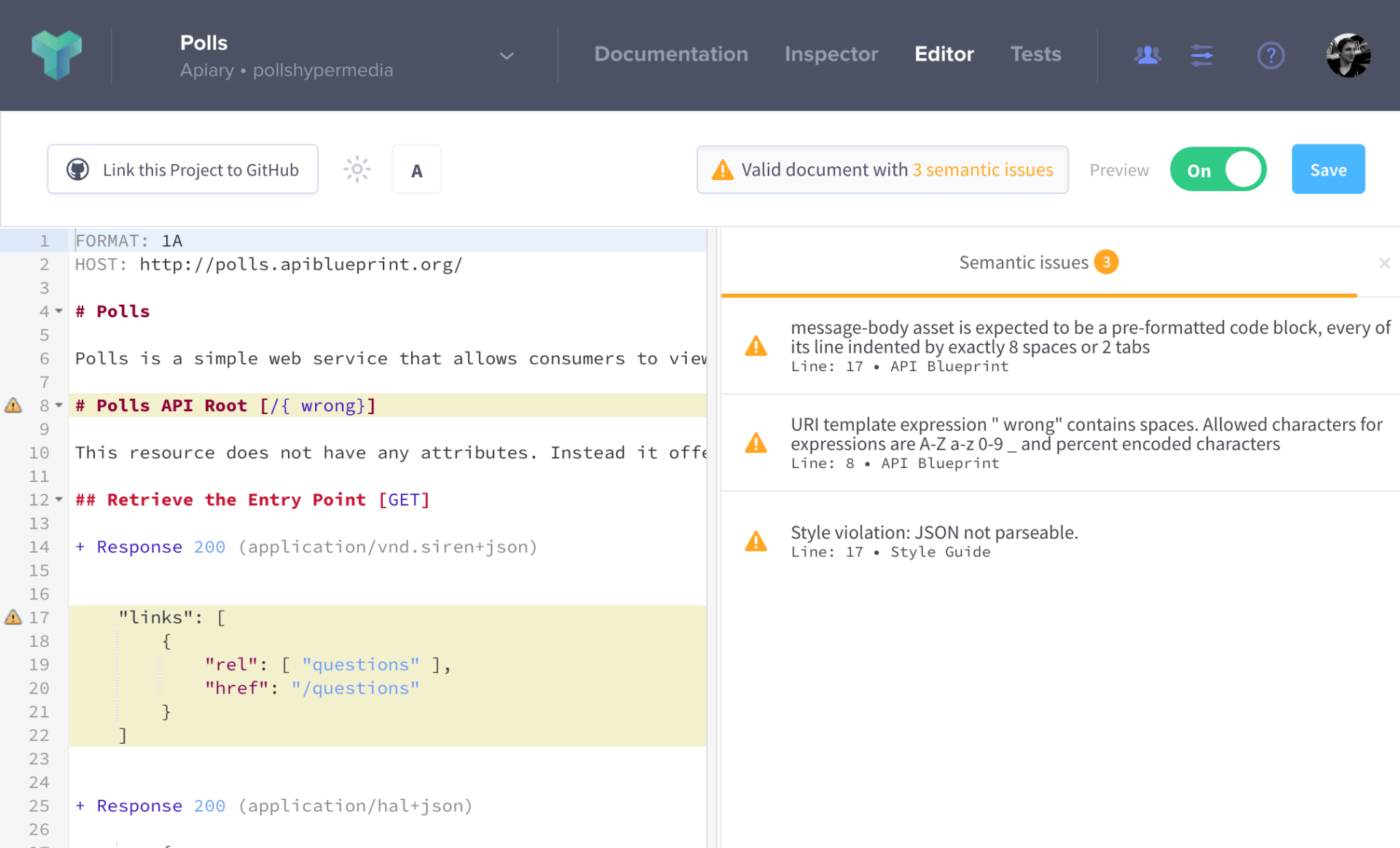Click the '# Polls' heading line
The width and height of the screenshot is (1400, 848).
click(388, 311)
